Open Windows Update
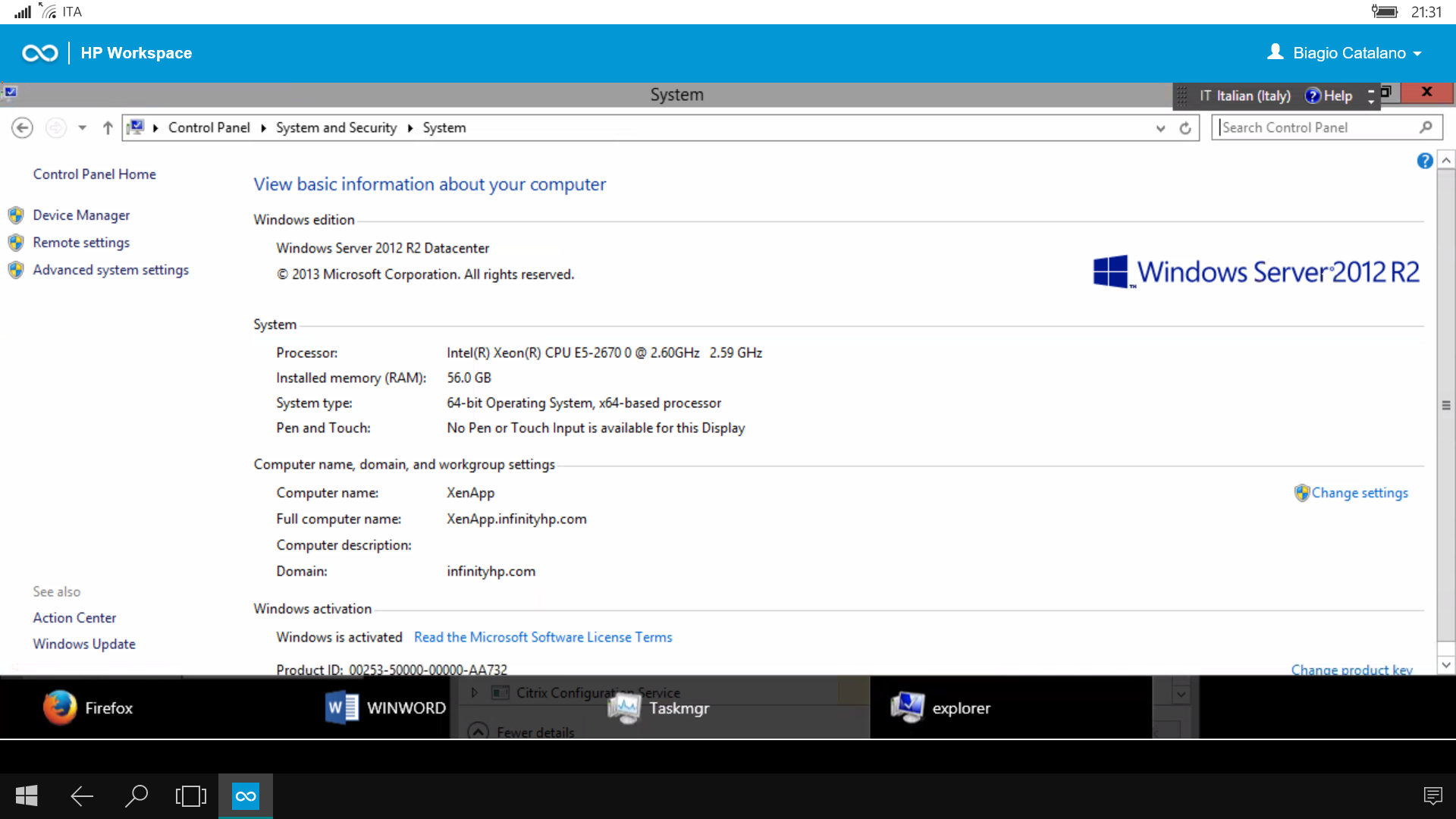 pos(84,644)
